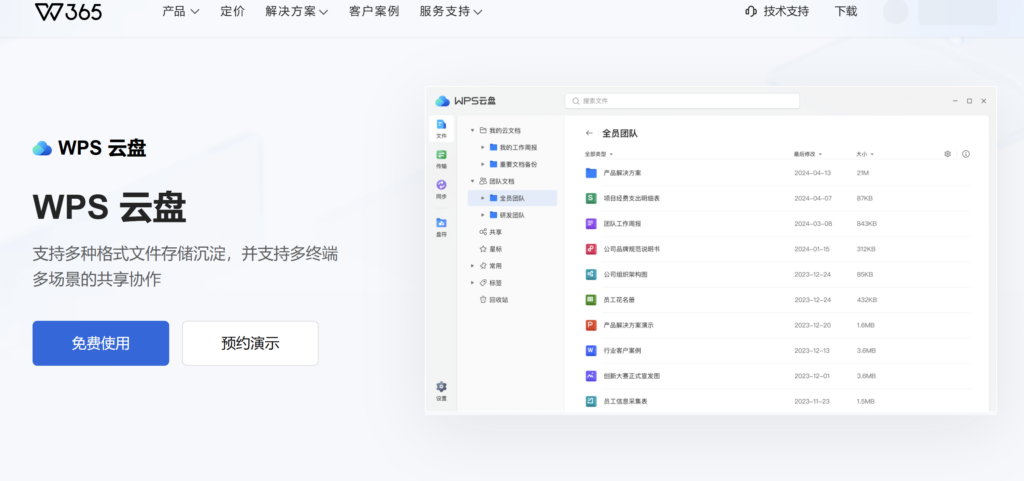The width and height of the screenshot is (1024, 481).
Task: Click the 公司组织架构图 file icon
Action: pos(591,274)
